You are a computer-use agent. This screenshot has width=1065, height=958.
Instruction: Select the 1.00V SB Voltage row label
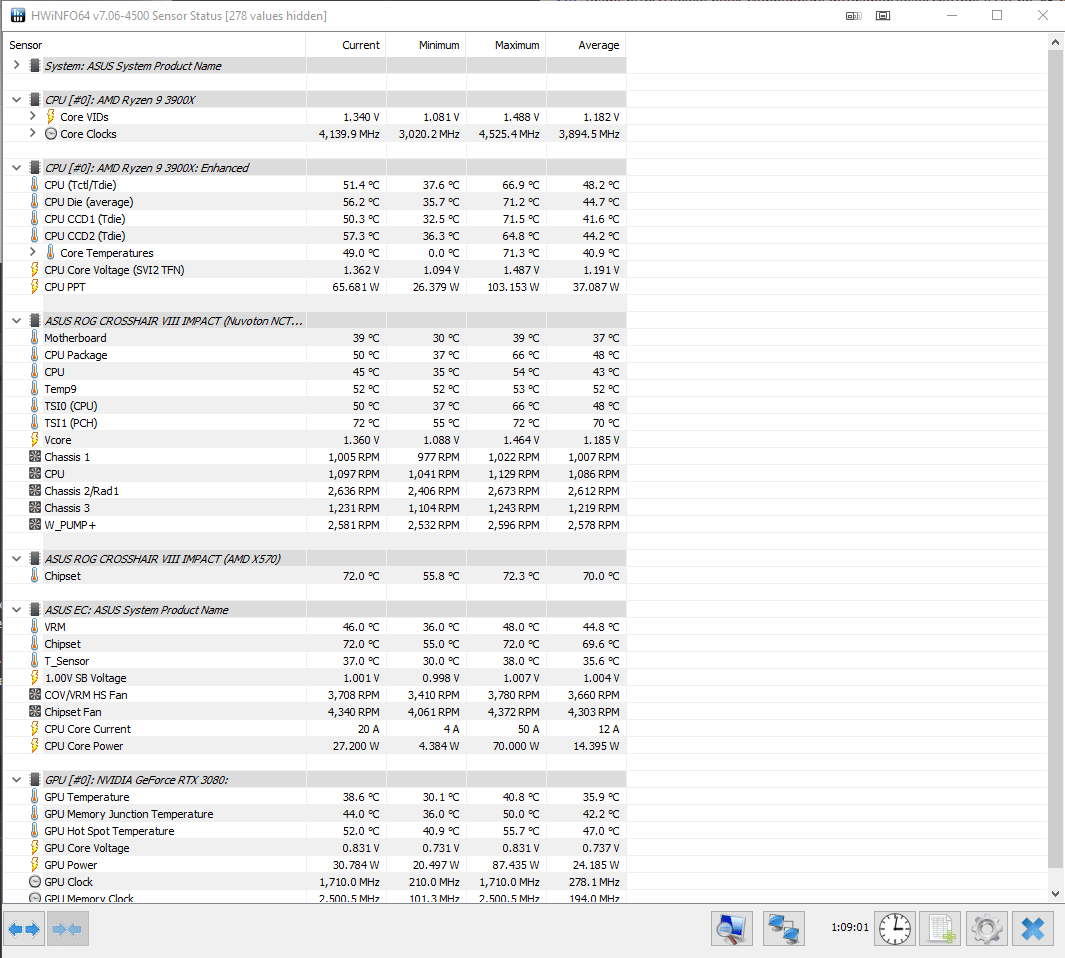(86, 677)
